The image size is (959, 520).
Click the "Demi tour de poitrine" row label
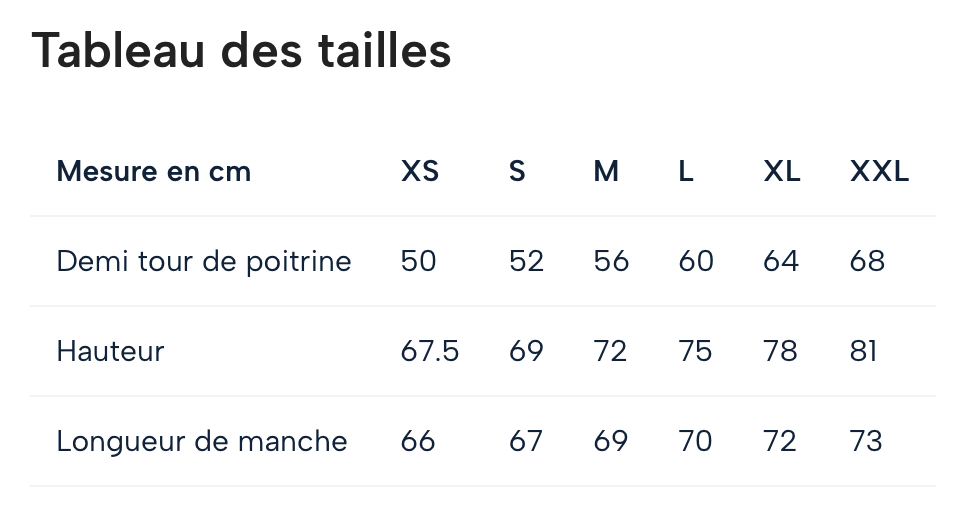point(204,262)
